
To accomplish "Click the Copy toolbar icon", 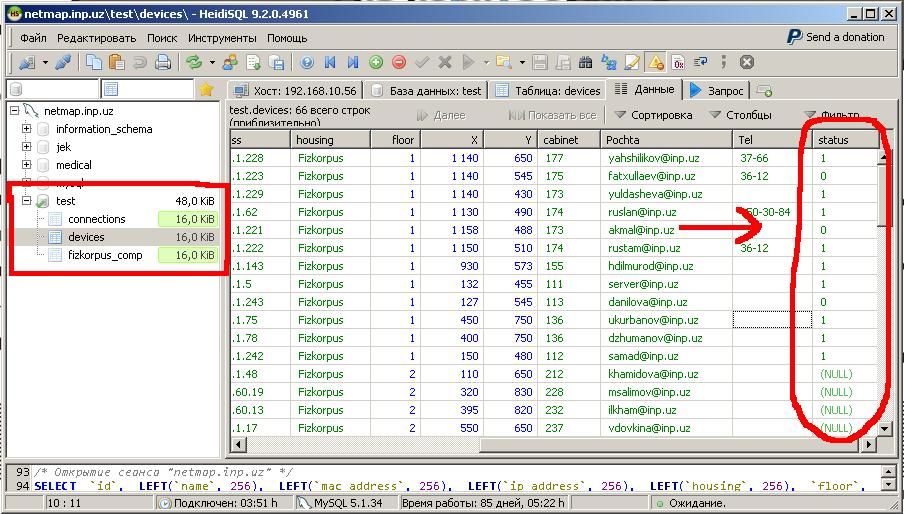I will pos(93,63).
